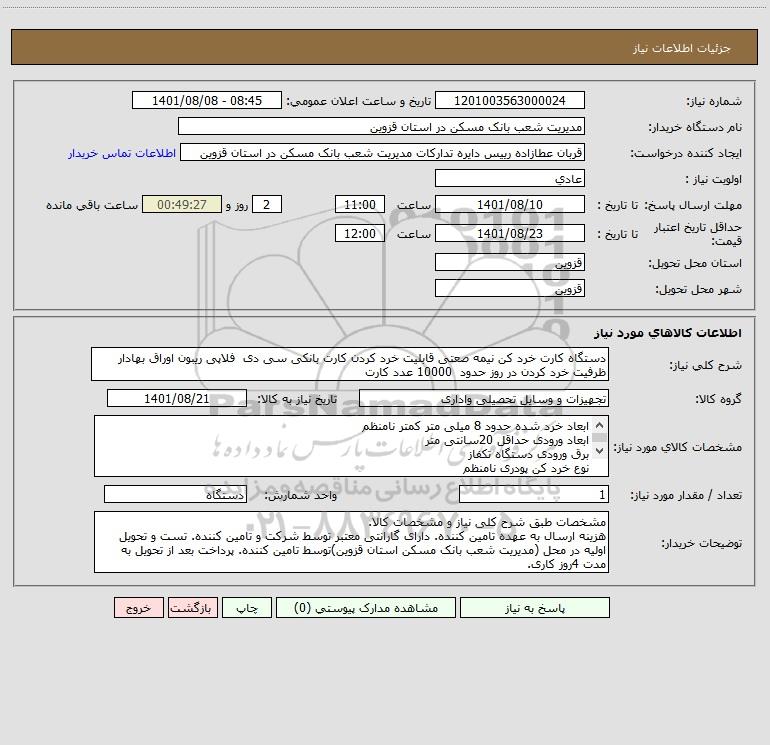Click price validity date 1401/08/23
This screenshot has width=770, height=745.
coord(510,233)
